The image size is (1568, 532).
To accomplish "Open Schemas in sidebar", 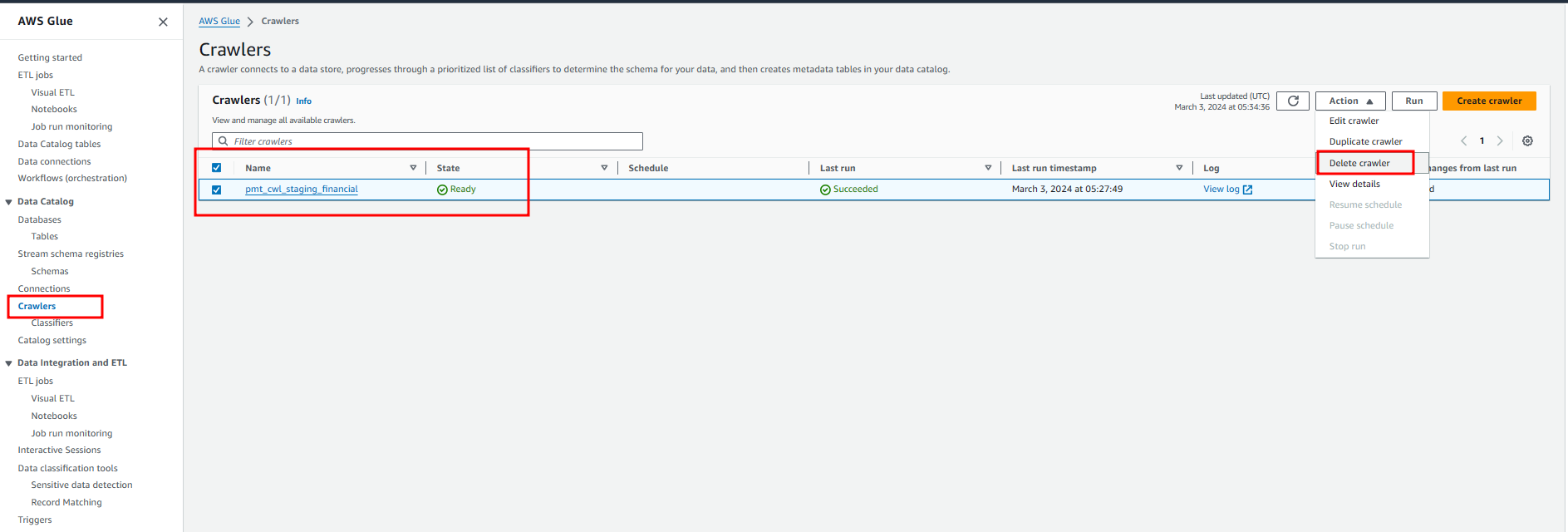I will 50,272.
